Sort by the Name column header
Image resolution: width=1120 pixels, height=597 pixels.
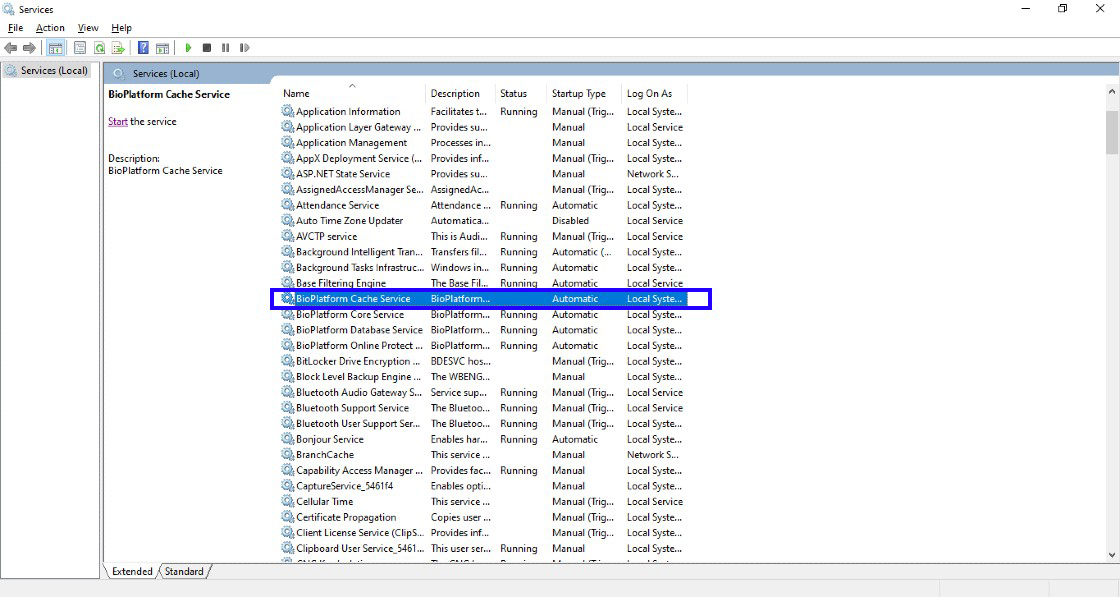tap(352, 94)
